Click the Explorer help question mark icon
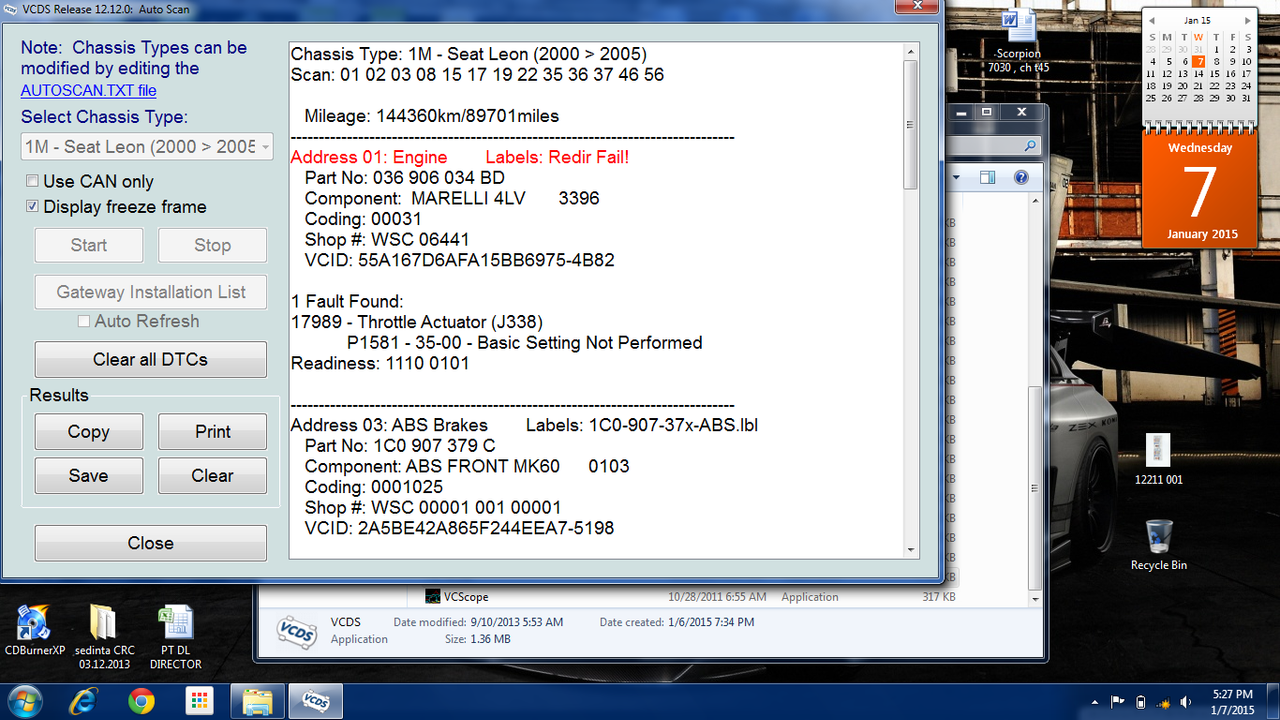This screenshot has height=720, width=1280. [x=1021, y=178]
